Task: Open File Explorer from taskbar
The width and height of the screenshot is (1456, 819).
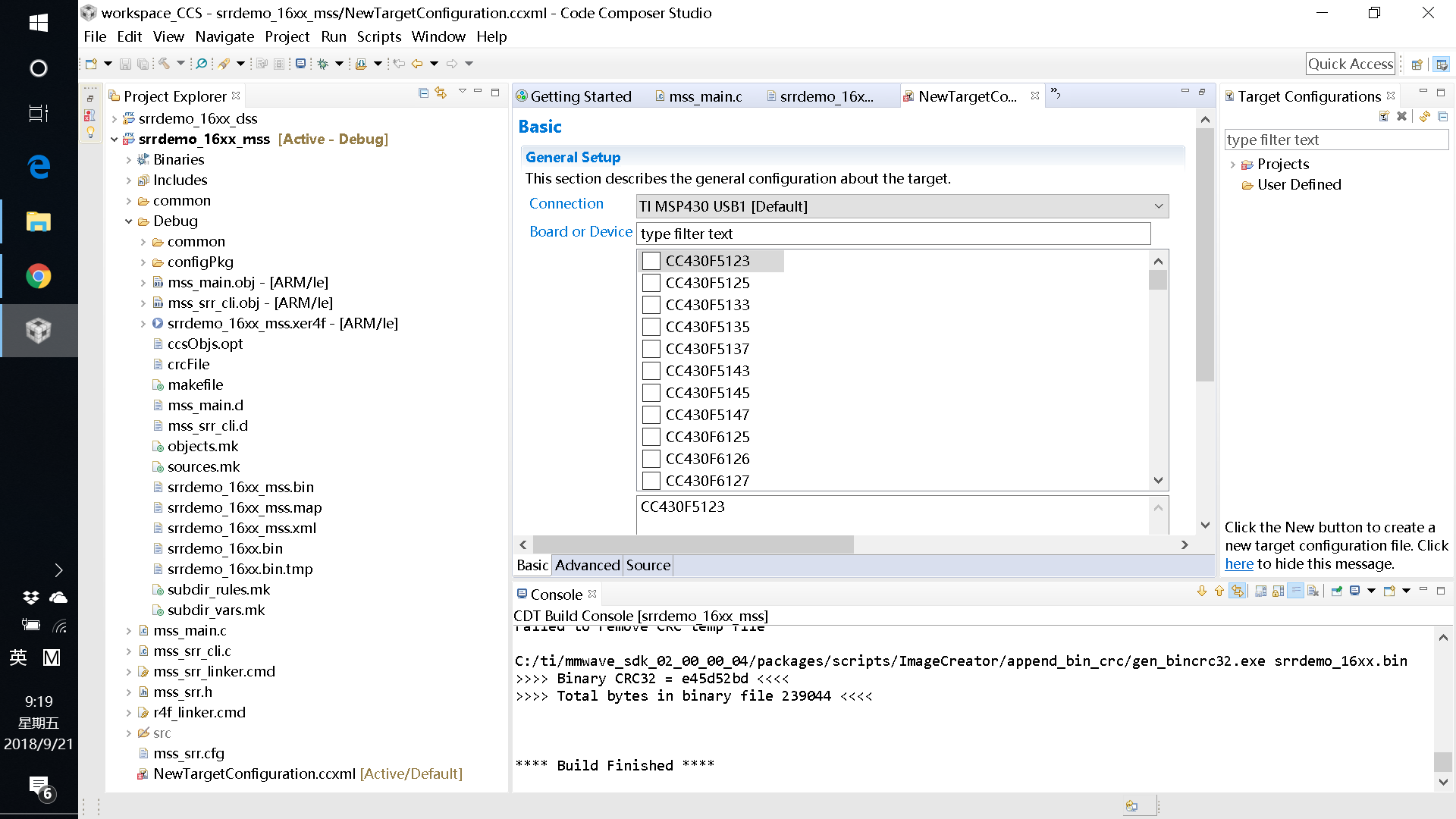Action: (x=39, y=221)
